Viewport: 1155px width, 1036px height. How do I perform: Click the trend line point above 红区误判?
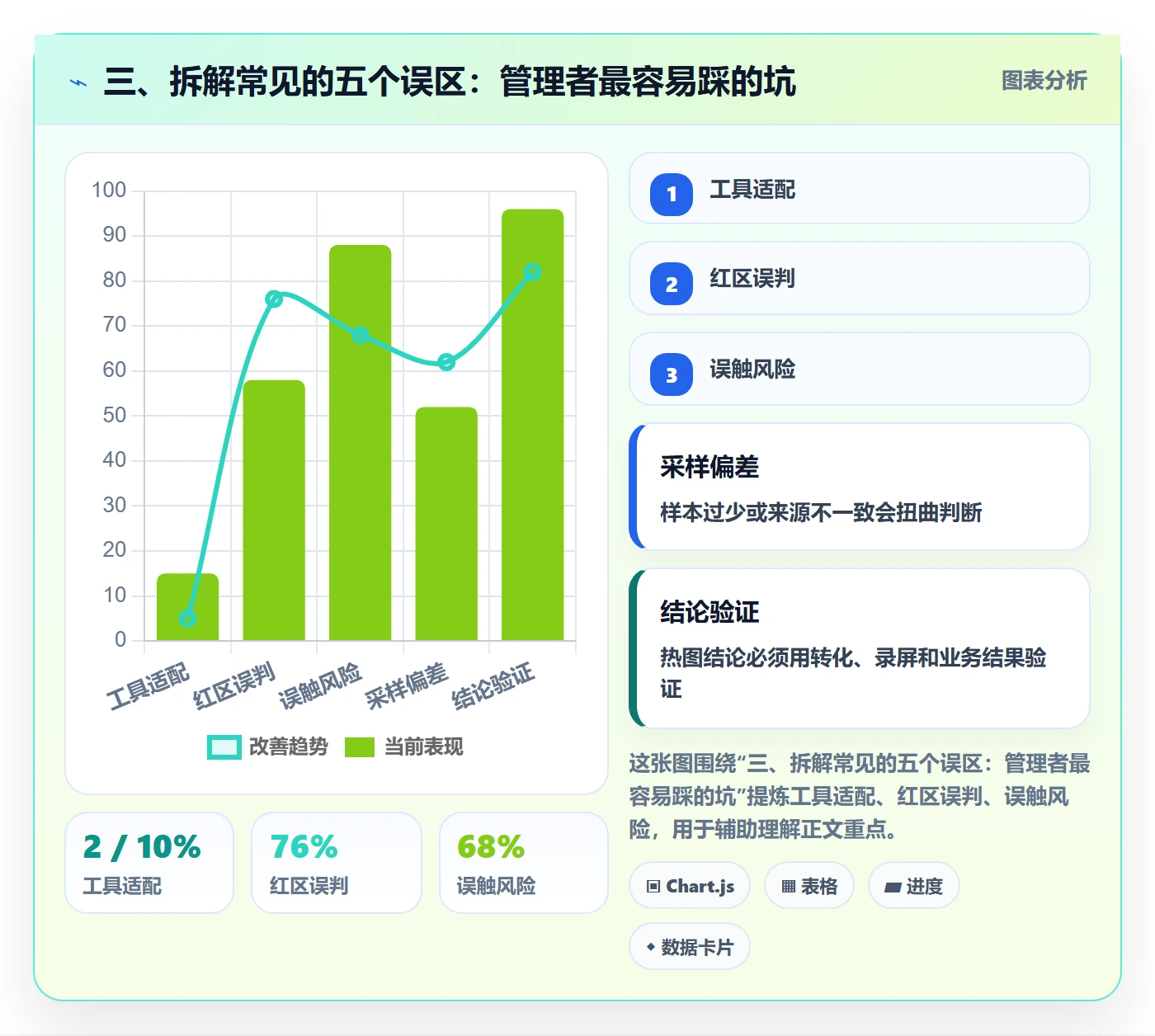(274, 299)
